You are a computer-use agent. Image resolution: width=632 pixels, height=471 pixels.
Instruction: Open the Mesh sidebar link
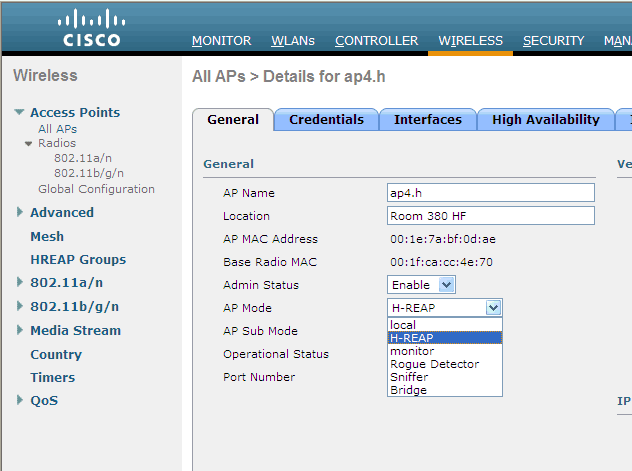click(47, 237)
